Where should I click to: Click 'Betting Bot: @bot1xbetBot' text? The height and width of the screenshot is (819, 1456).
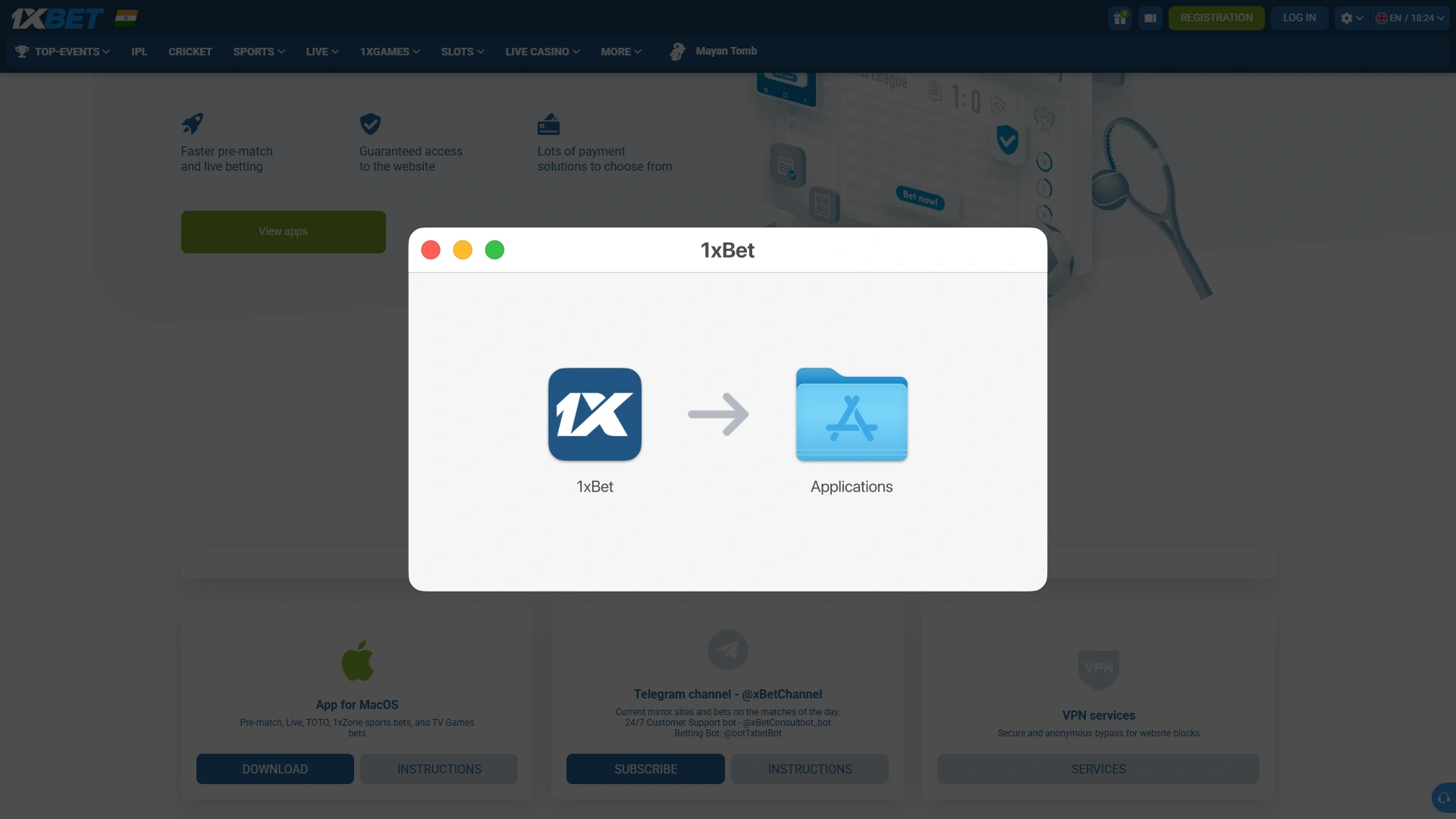[x=728, y=733]
